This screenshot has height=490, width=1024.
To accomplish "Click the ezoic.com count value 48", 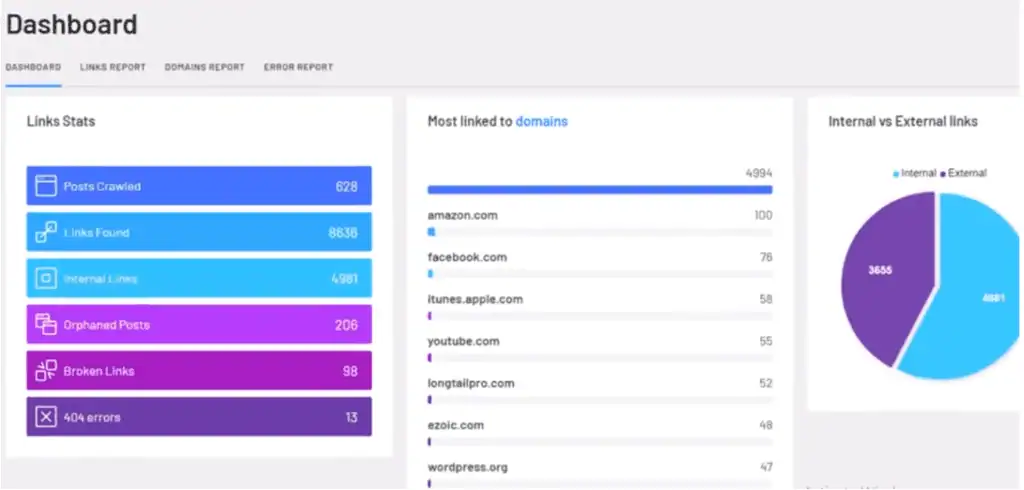I will click(x=766, y=425).
